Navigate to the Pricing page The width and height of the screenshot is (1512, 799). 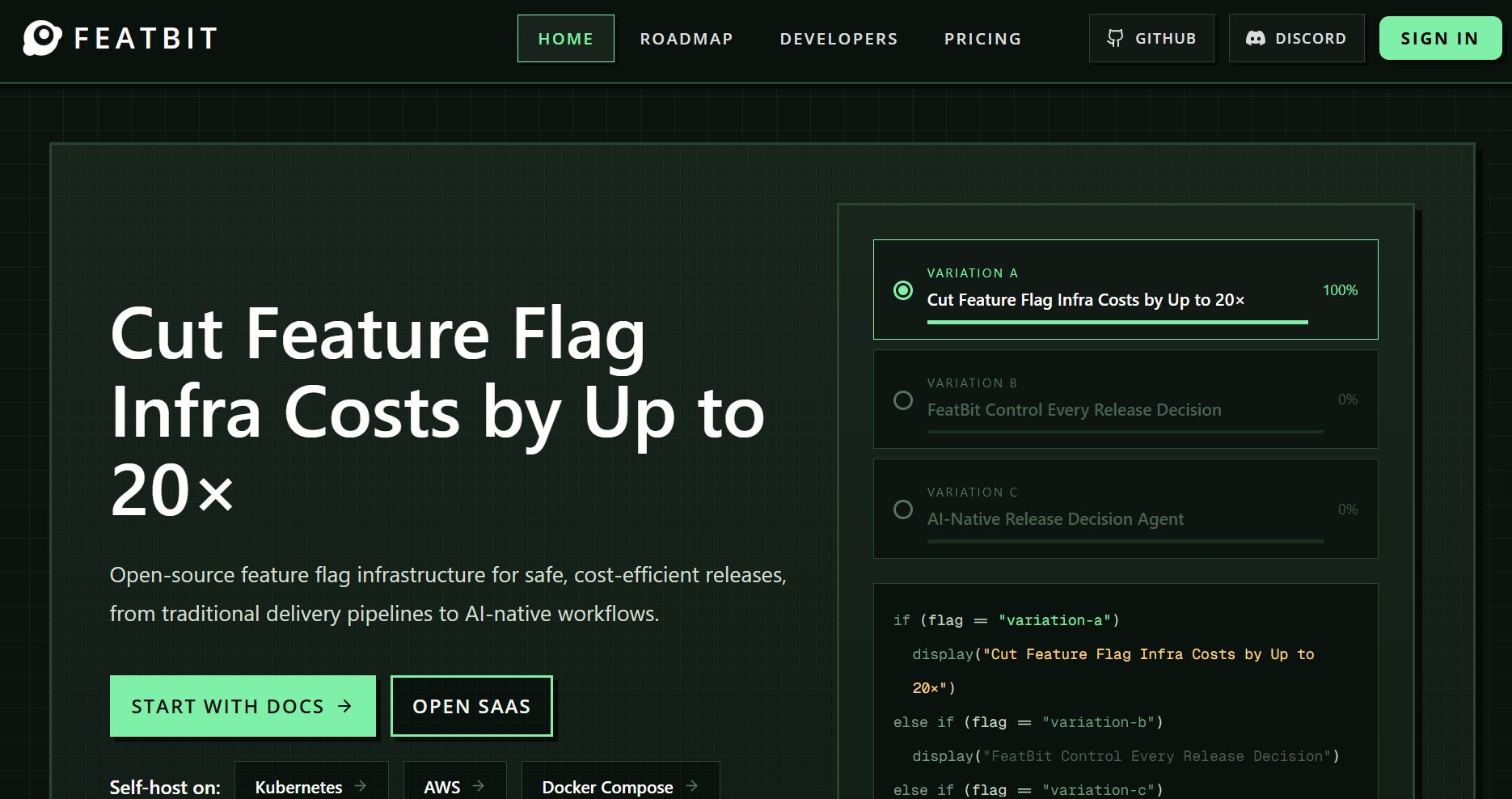[x=982, y=38]
